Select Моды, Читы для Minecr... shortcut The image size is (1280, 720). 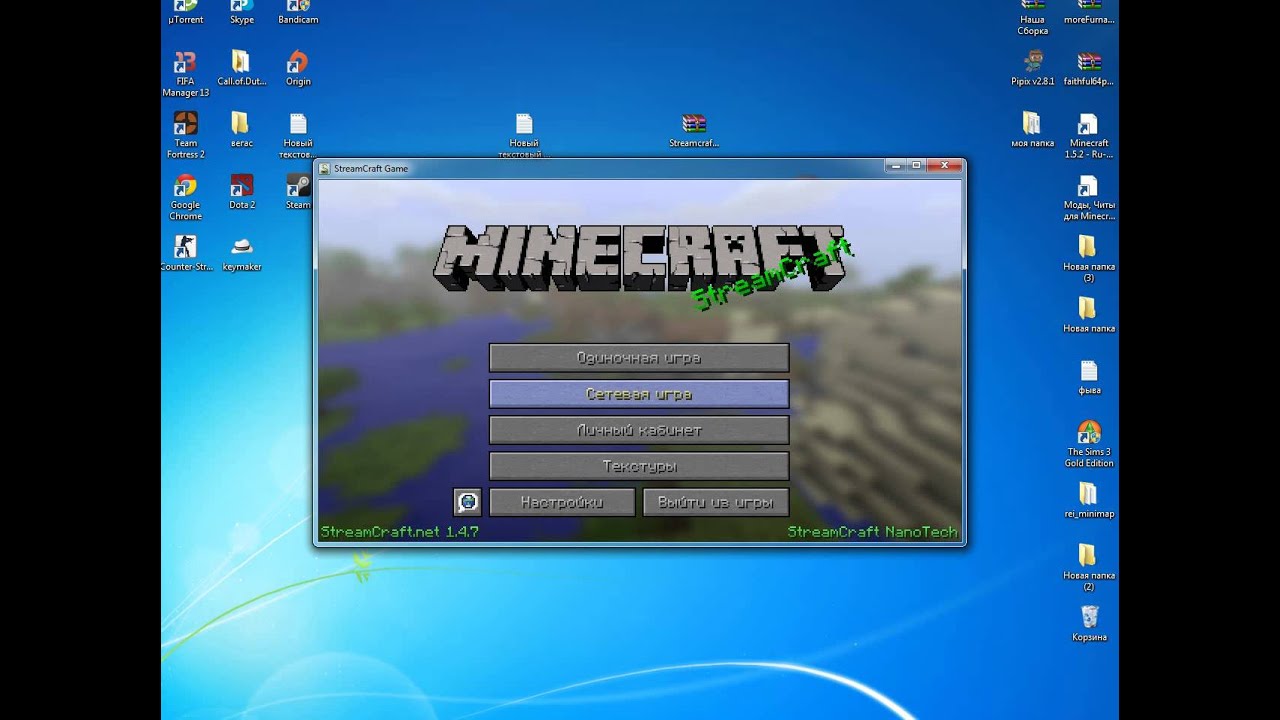tap(1089, 198)
